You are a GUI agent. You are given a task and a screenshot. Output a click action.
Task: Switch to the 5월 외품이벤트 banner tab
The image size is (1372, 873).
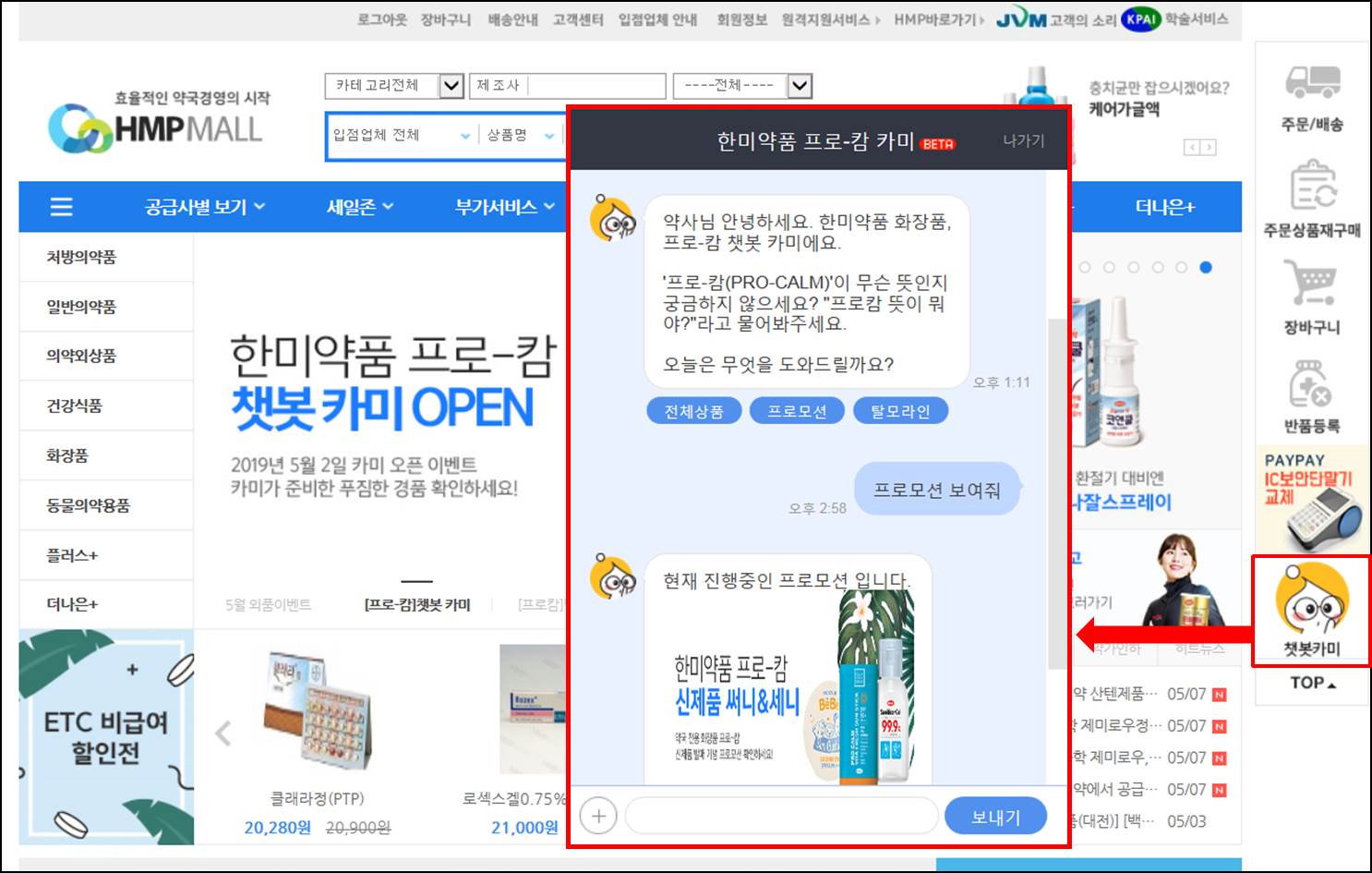click(269, 604)
